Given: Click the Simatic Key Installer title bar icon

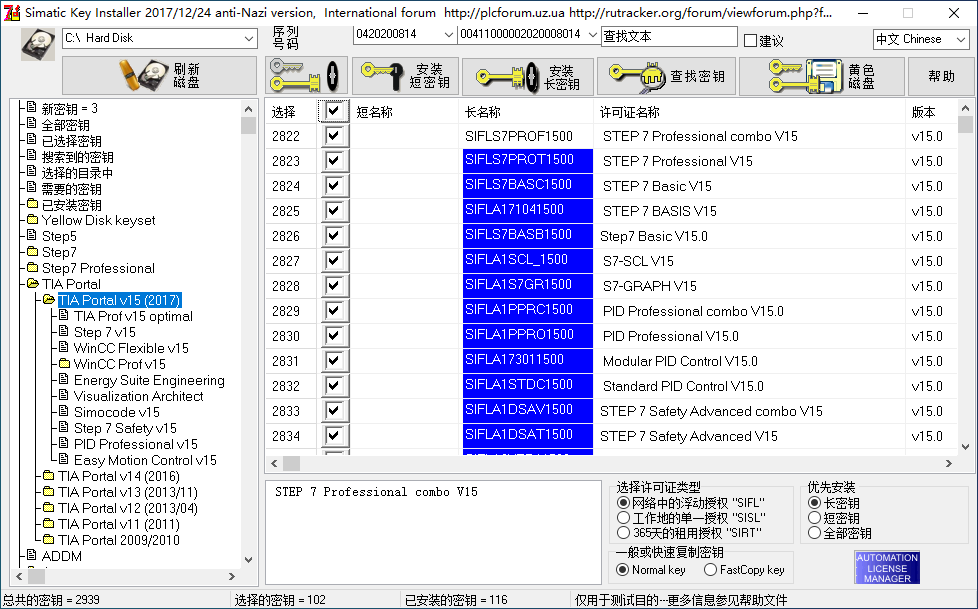Looking at the screenshot, I should [x=12, y=12].
